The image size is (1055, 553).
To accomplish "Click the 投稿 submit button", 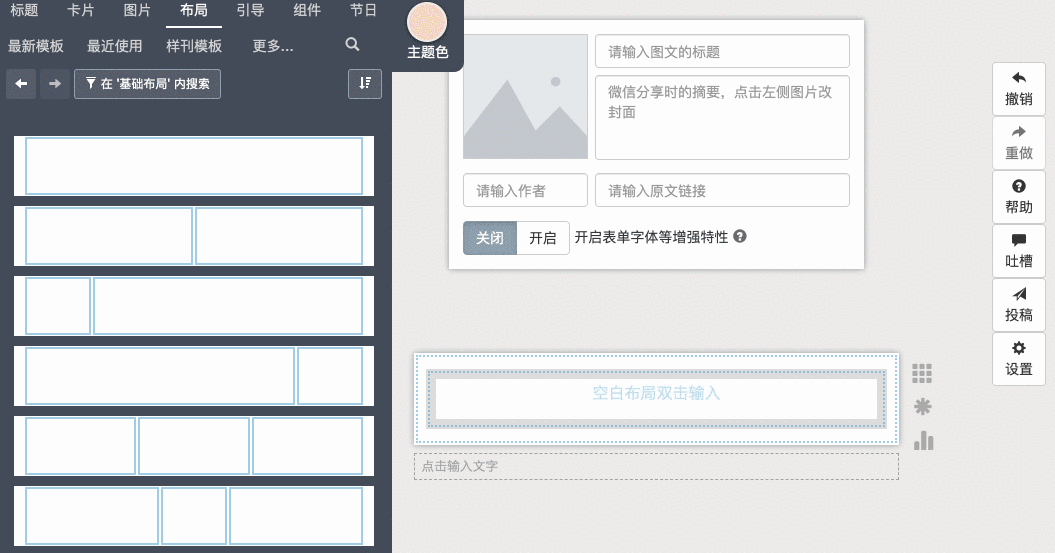I will click(1019, 305).
